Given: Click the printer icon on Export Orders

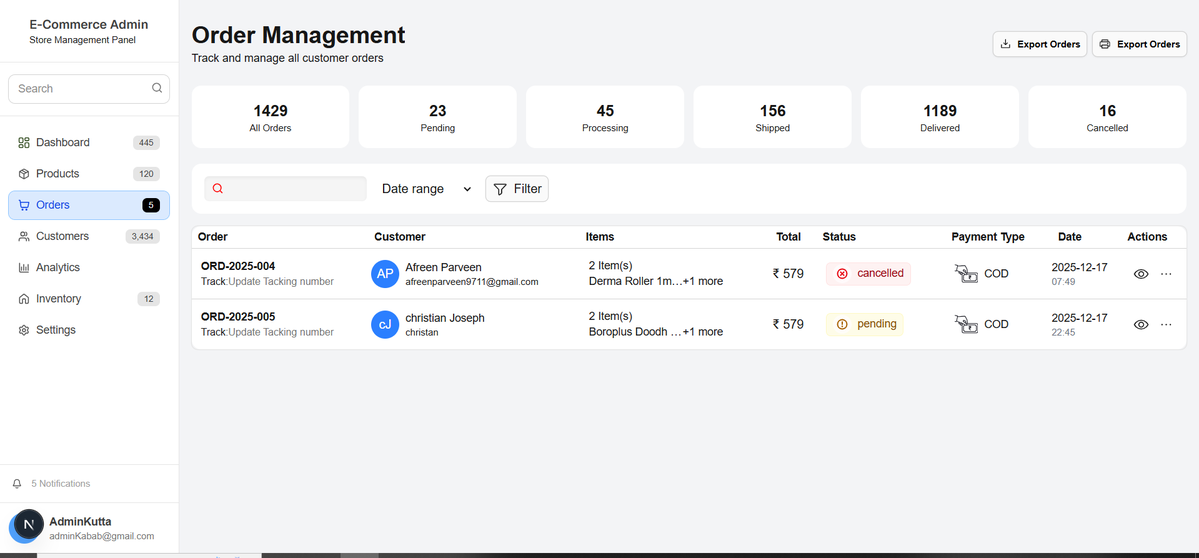Looking at the screenshot, I should click(1104, 44).
